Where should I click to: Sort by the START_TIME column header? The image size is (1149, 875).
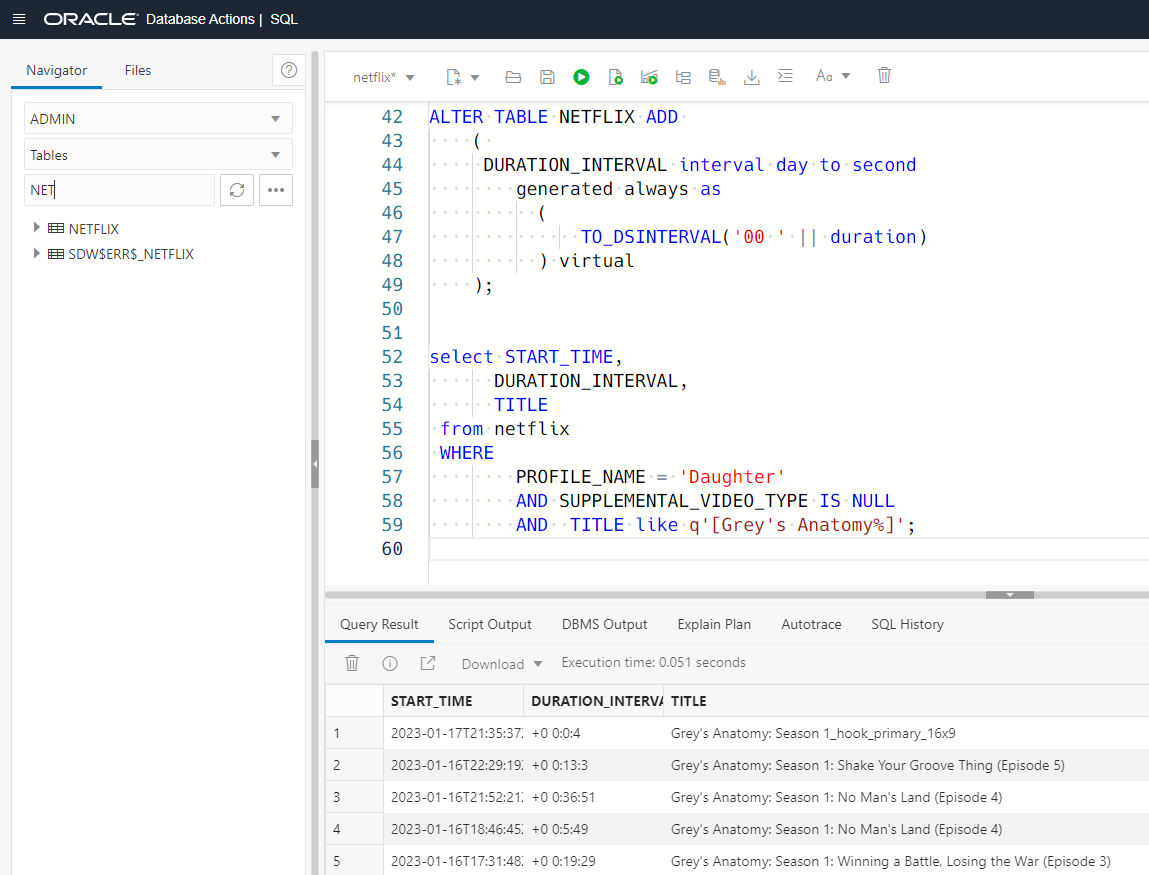coord(454,701)
